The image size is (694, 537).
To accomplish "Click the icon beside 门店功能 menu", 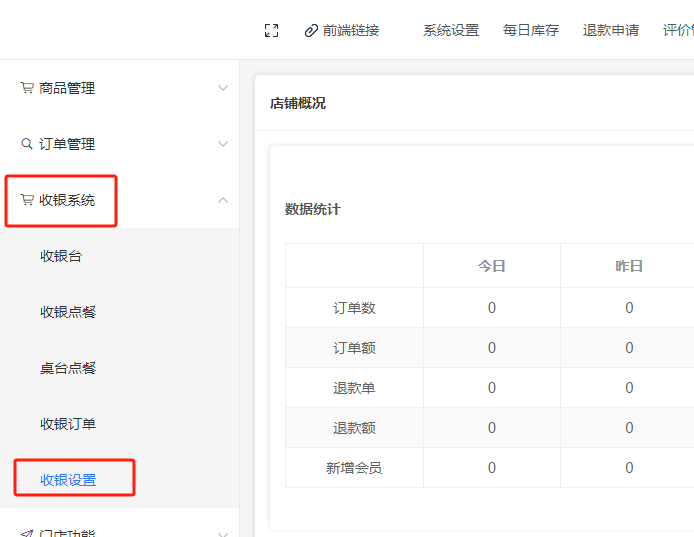I will pos(27,532).
